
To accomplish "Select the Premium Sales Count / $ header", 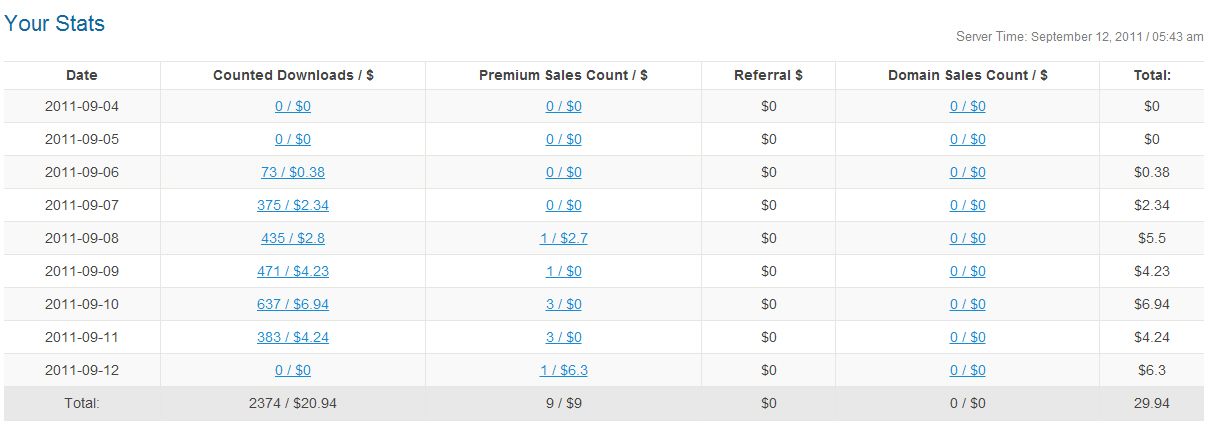I will [563, 75].
